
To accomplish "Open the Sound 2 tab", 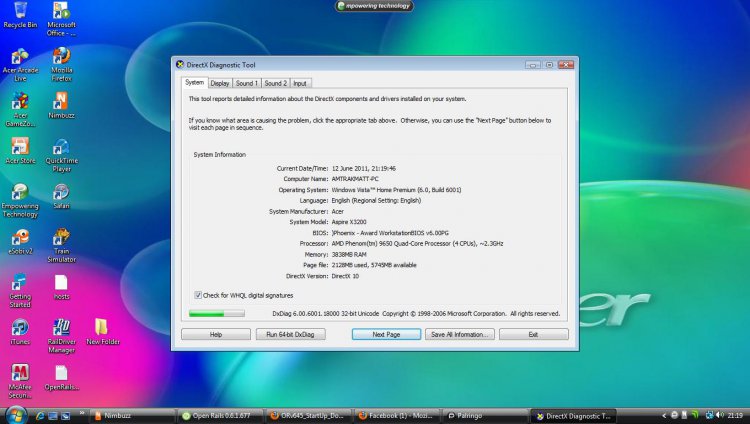I will (276, 83).
